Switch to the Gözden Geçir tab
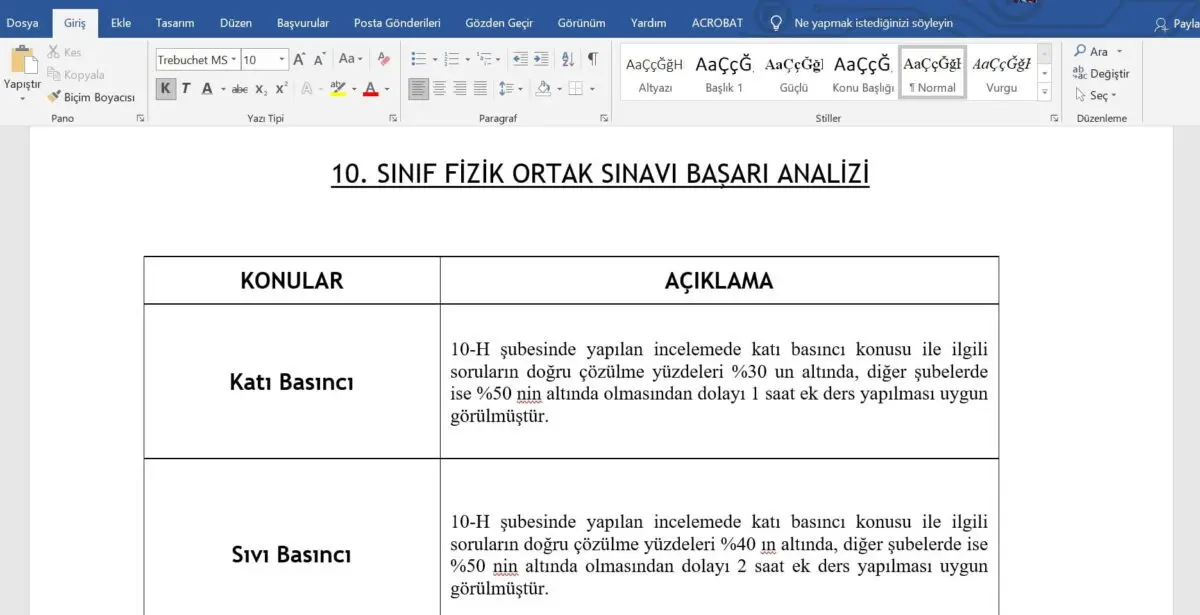Screen dimensions: 1200x615 tap(499, 22)
